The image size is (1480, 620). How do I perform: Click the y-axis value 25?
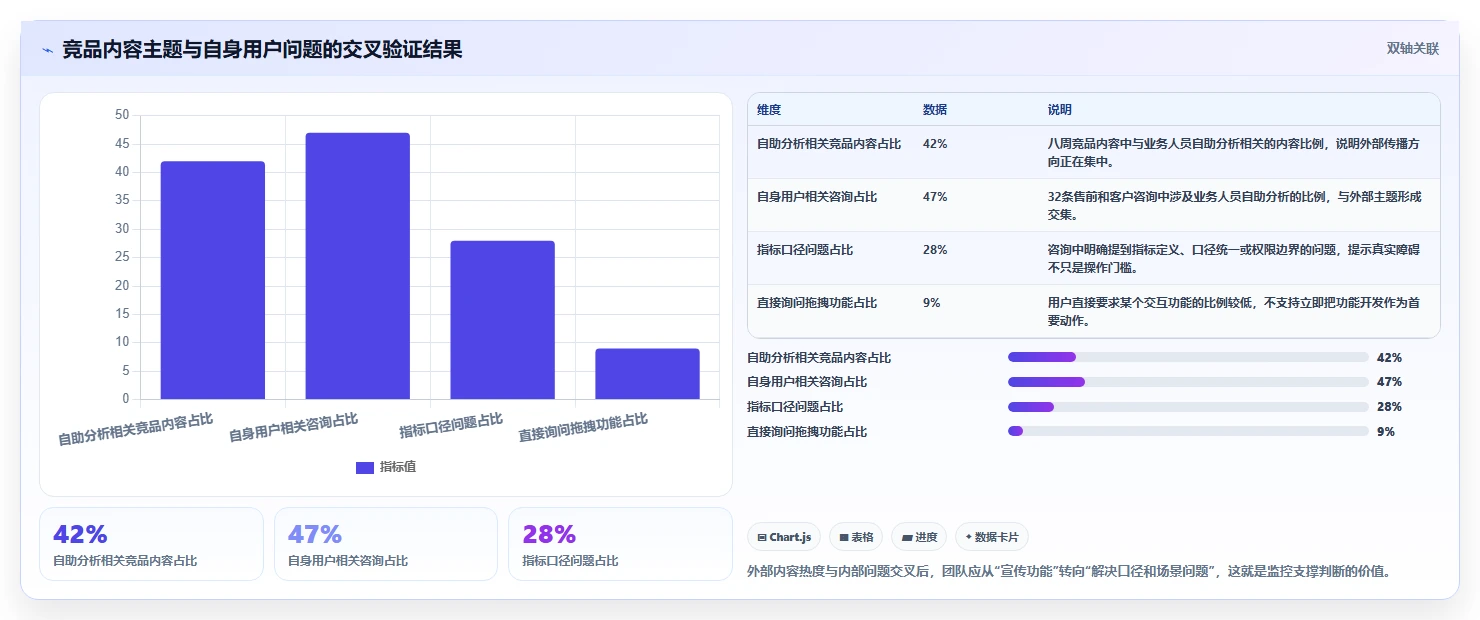(x=122, y=257)
